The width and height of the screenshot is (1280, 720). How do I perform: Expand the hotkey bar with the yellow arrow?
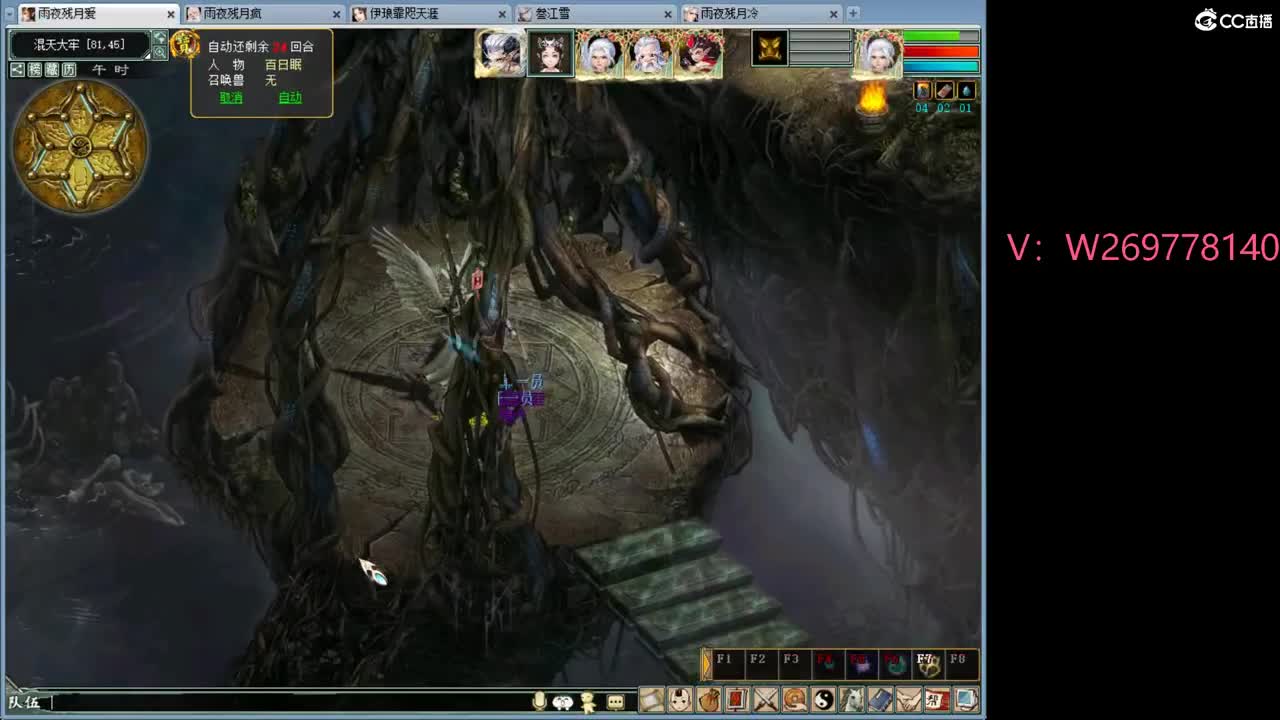pos(706,664)
